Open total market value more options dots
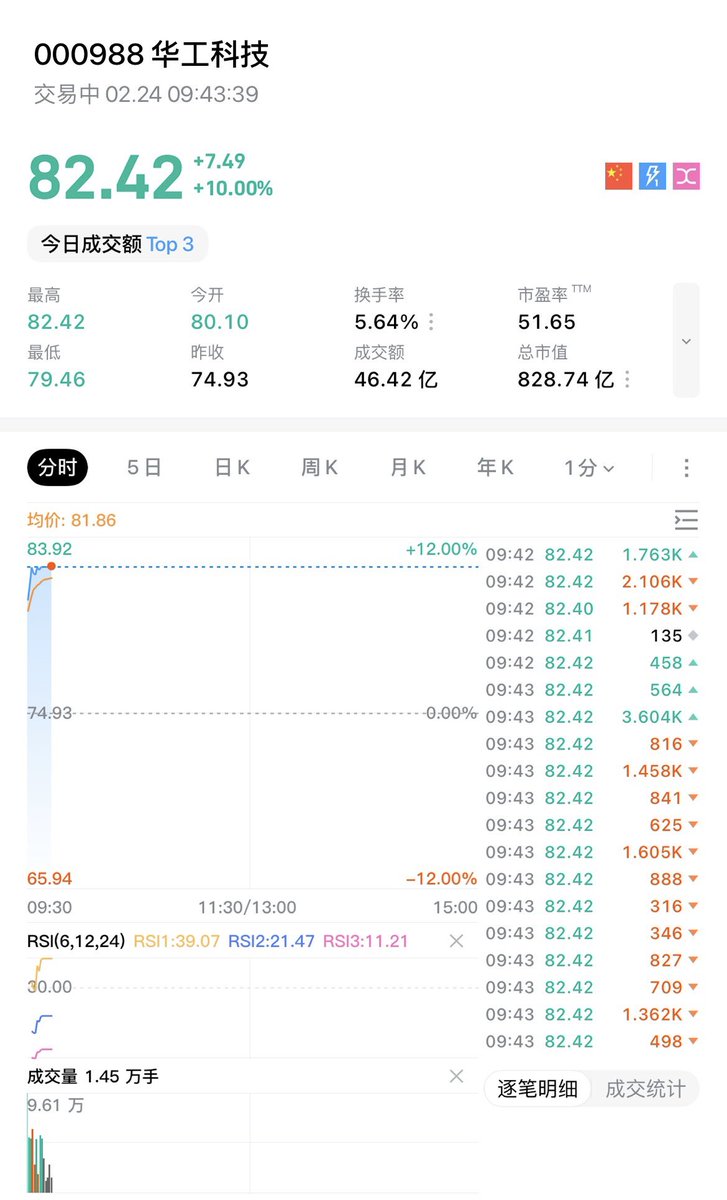Image resolution: width=727 pixels, height=1200 pixels. click(627, 380)
